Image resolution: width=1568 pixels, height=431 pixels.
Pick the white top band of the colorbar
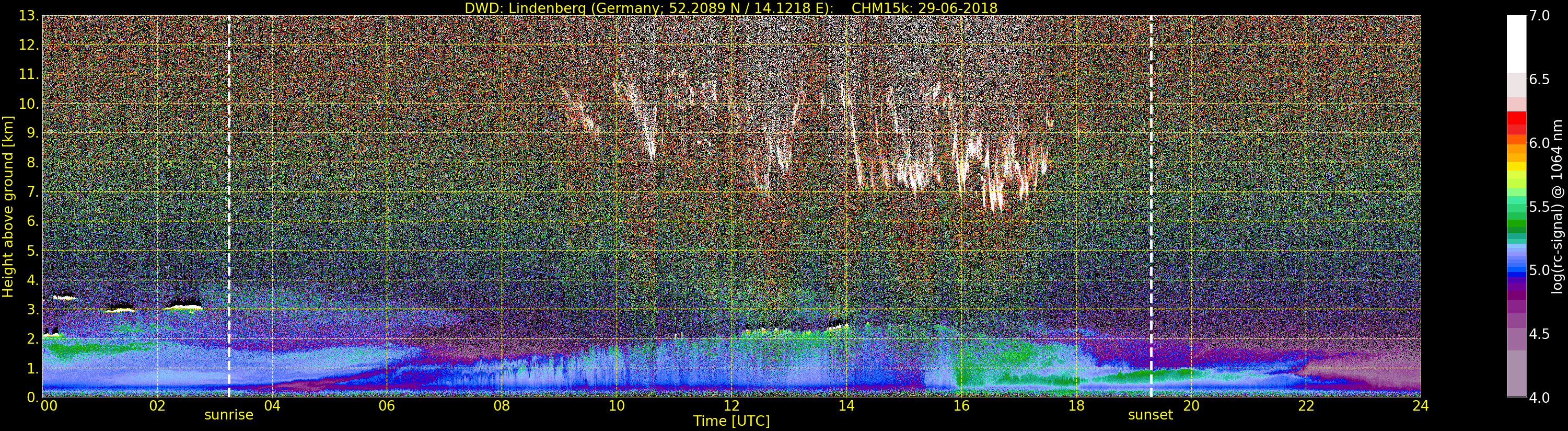click(x=1516, y=44)
